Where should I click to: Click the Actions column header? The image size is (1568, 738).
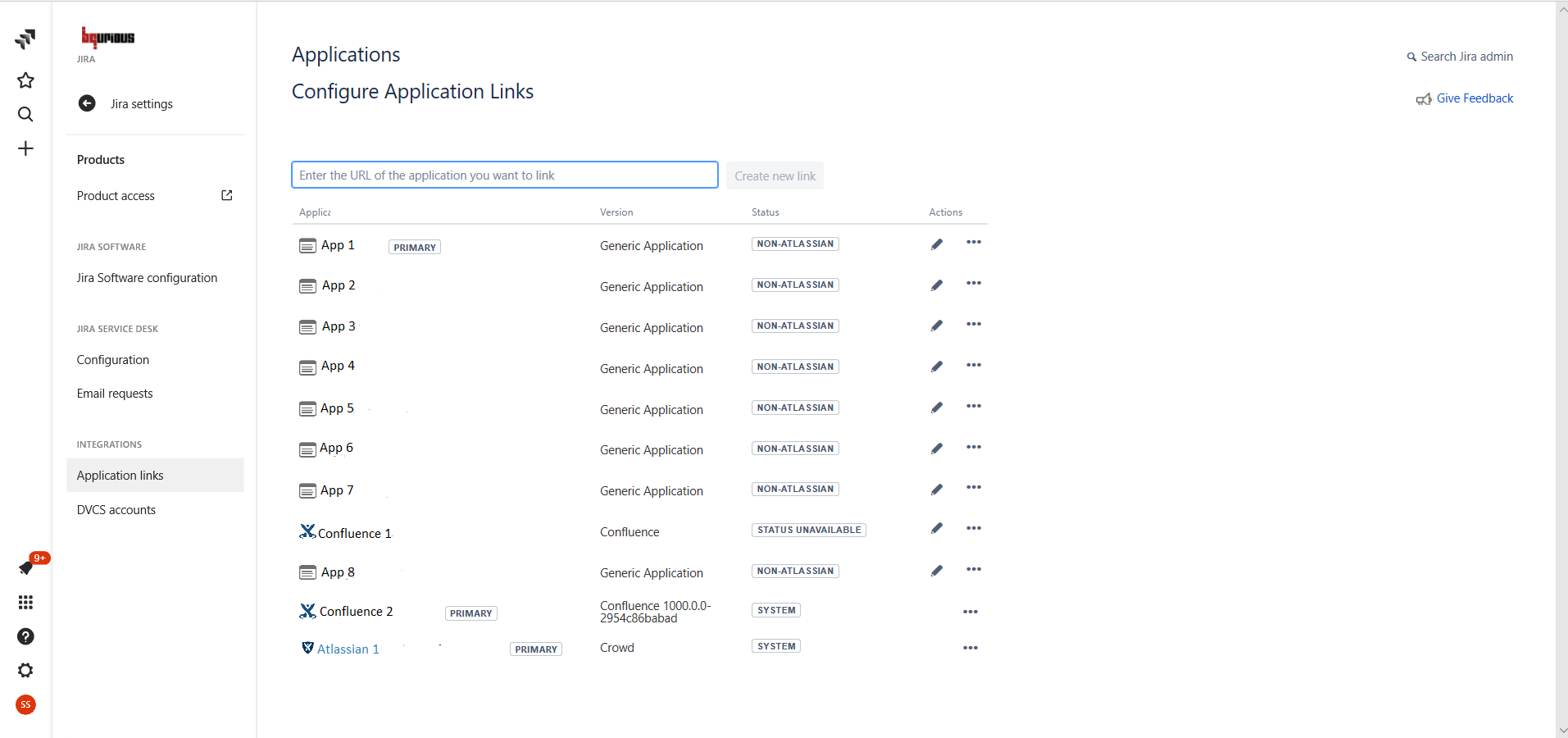tap(946, 212)
